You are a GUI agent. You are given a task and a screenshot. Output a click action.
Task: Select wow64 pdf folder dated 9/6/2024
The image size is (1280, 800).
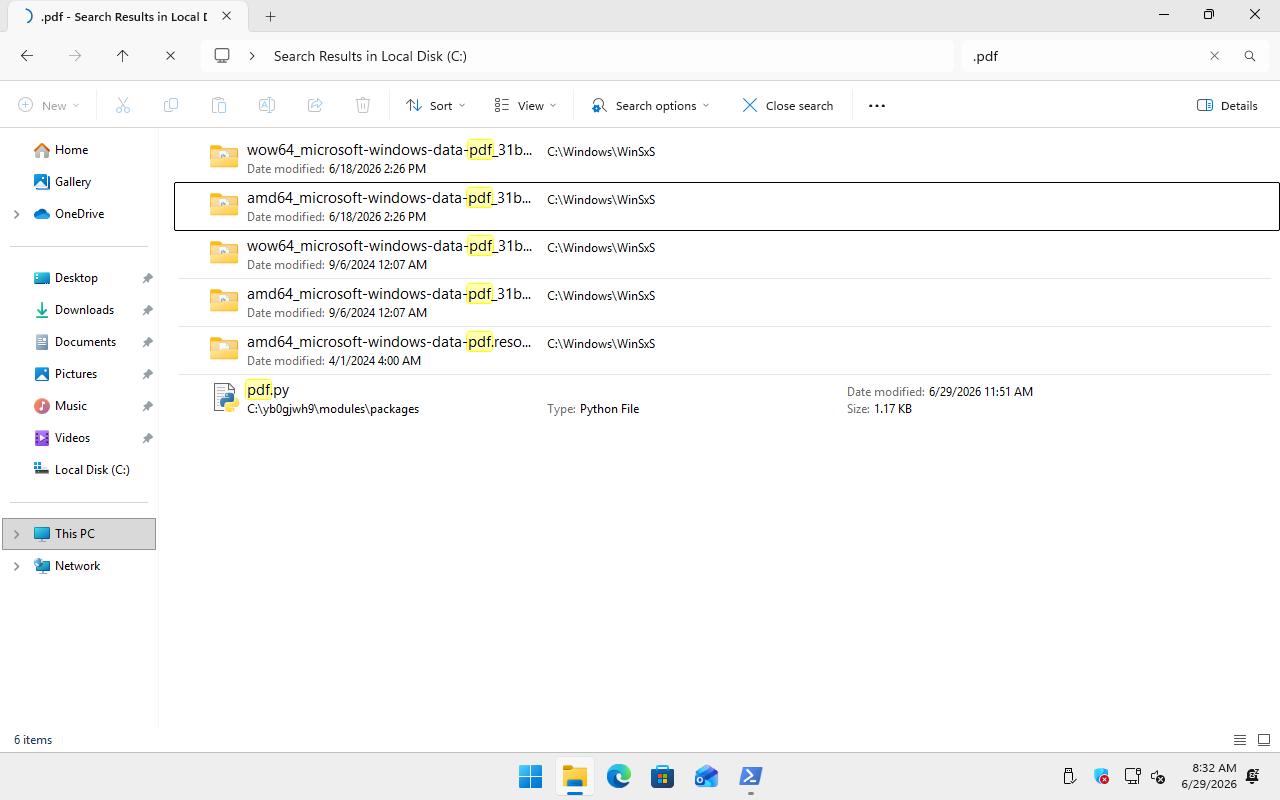[726, 254]
